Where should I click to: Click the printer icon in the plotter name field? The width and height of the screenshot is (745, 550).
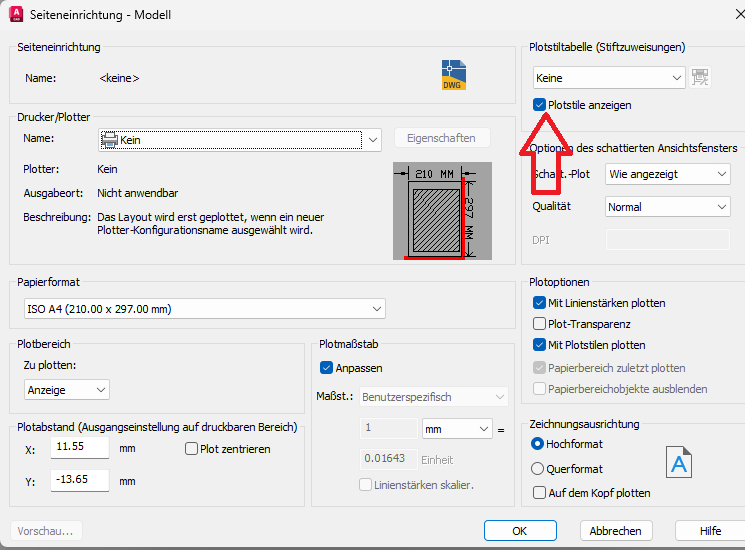(x=109, y=140)
